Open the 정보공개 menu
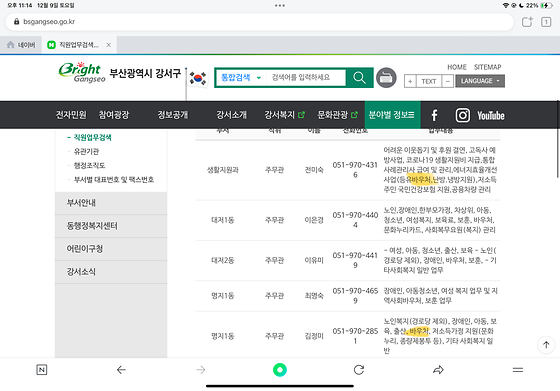560x391 pixels. [x=173, y=115]
